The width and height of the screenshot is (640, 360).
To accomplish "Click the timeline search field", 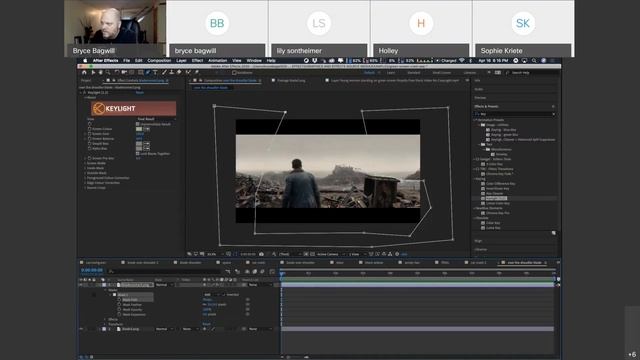I will click(164, 271).
